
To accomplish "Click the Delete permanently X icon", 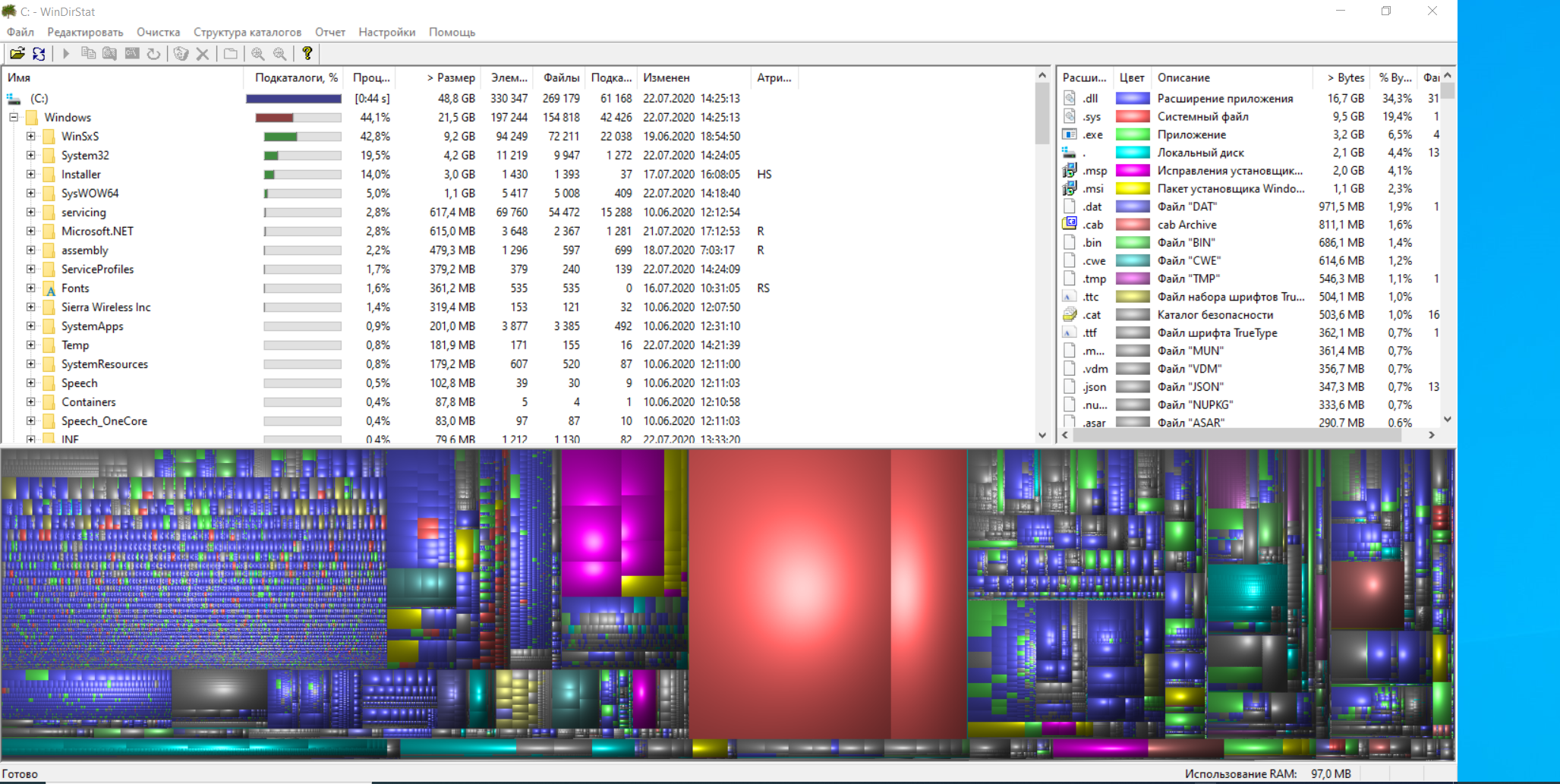I will coord(203,53).
